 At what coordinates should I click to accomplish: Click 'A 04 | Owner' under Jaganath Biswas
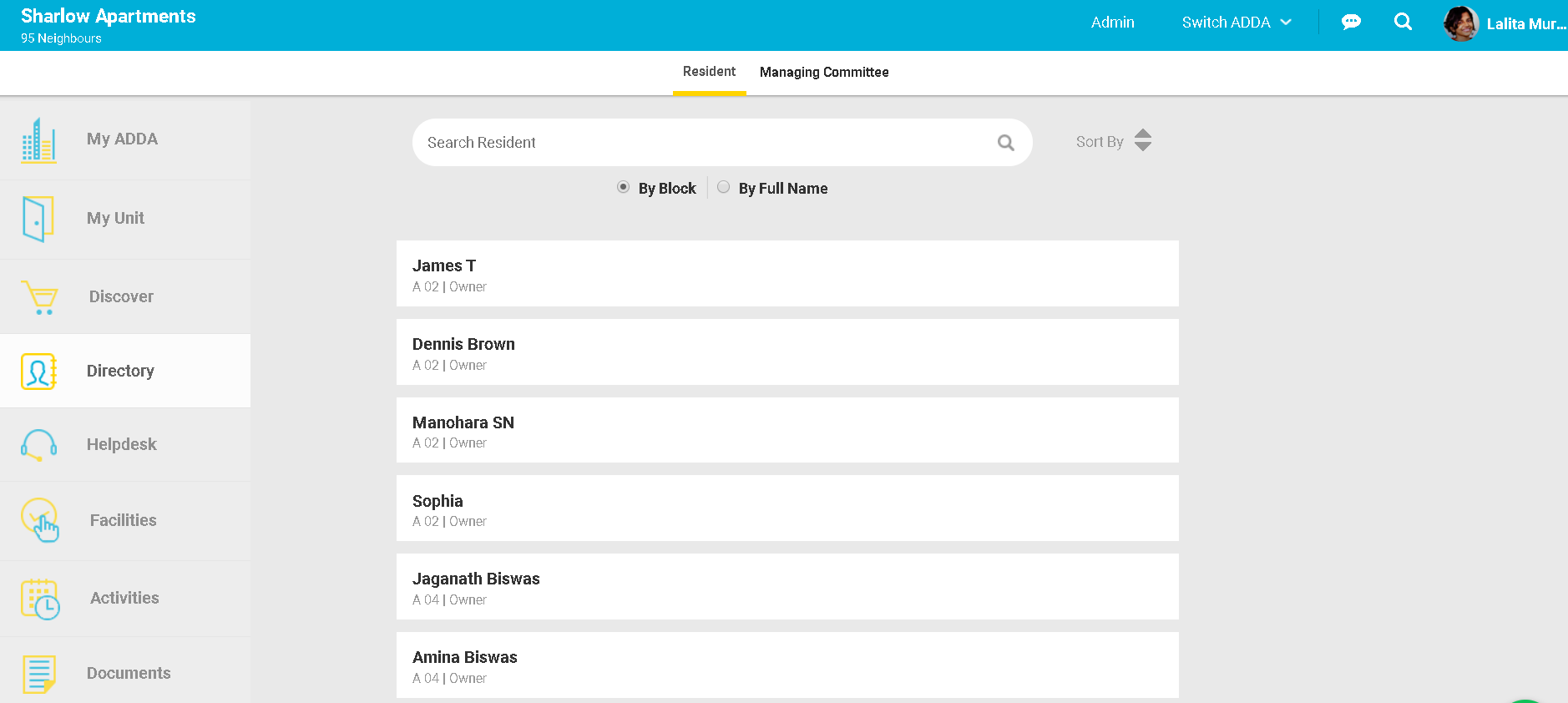pyautogui.click(x=449, y=600)
